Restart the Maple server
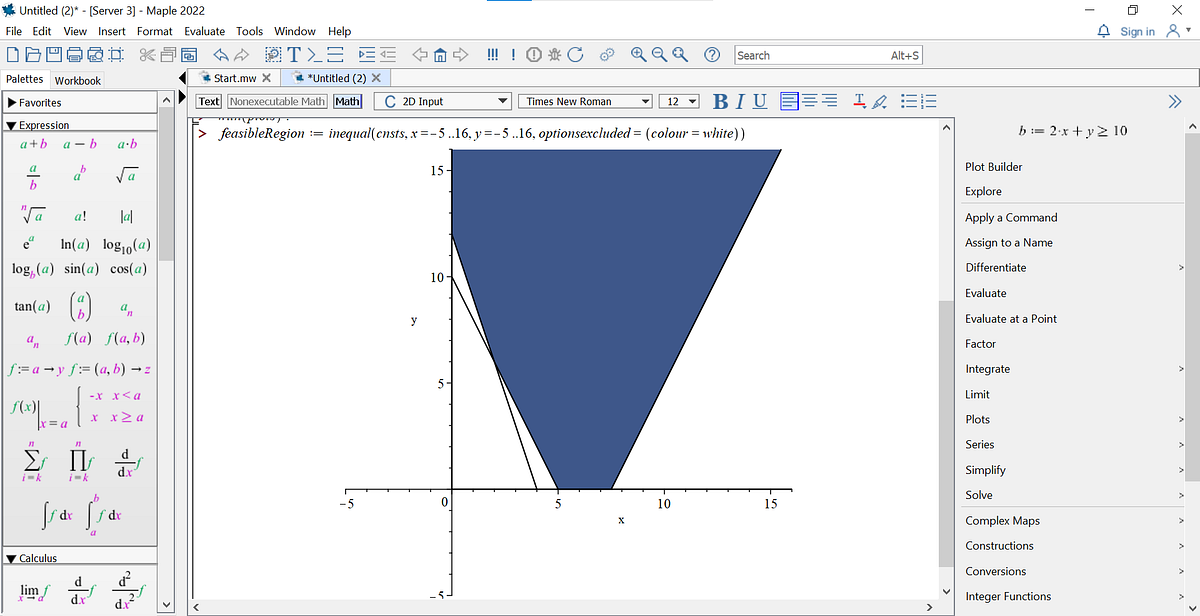Screen dimensions: 1200x616 (x=575, y=55)
